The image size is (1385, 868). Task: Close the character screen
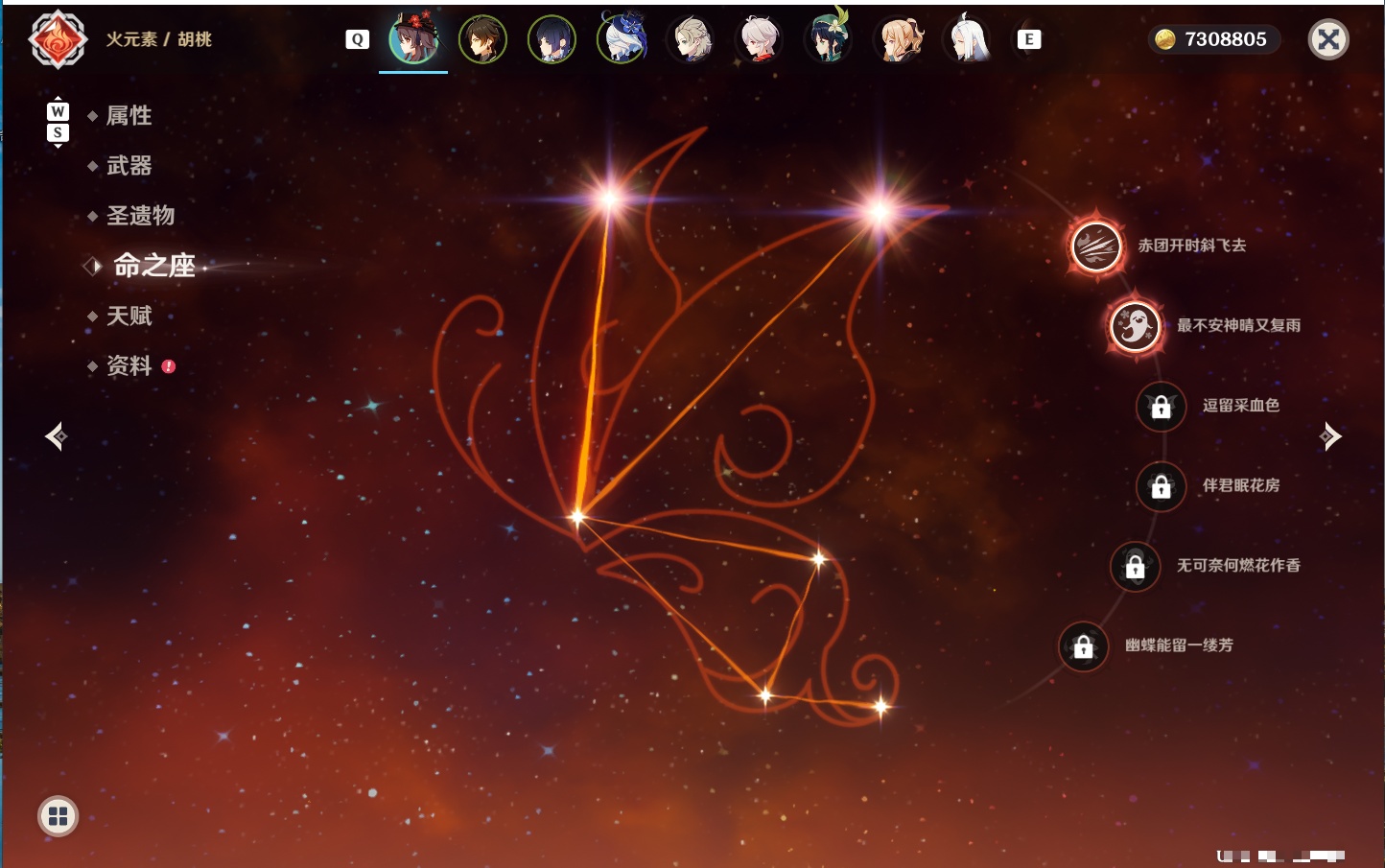click(x=1328, y=39)
